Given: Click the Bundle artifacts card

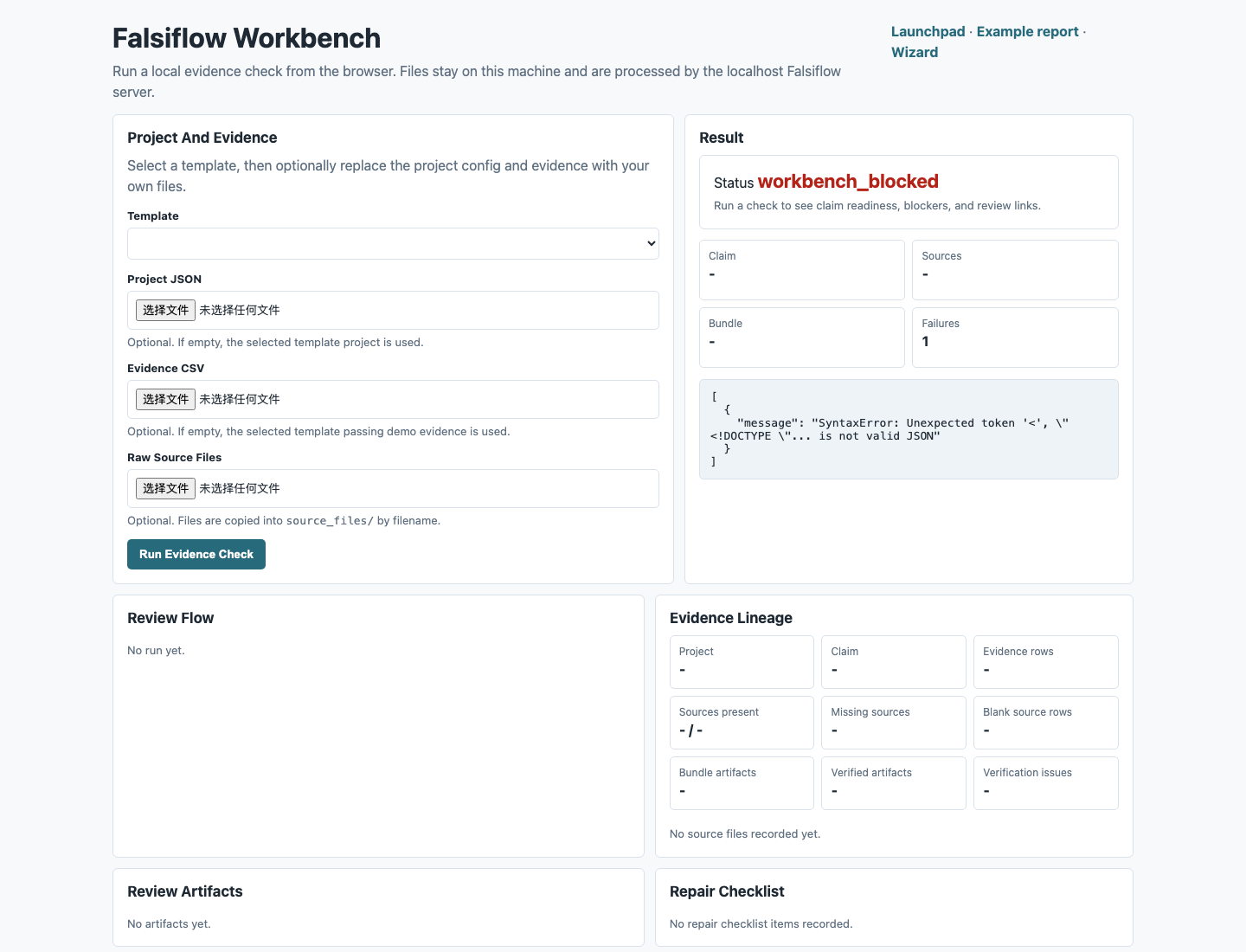Looking at the screenshot, I should tap(742, 783).
